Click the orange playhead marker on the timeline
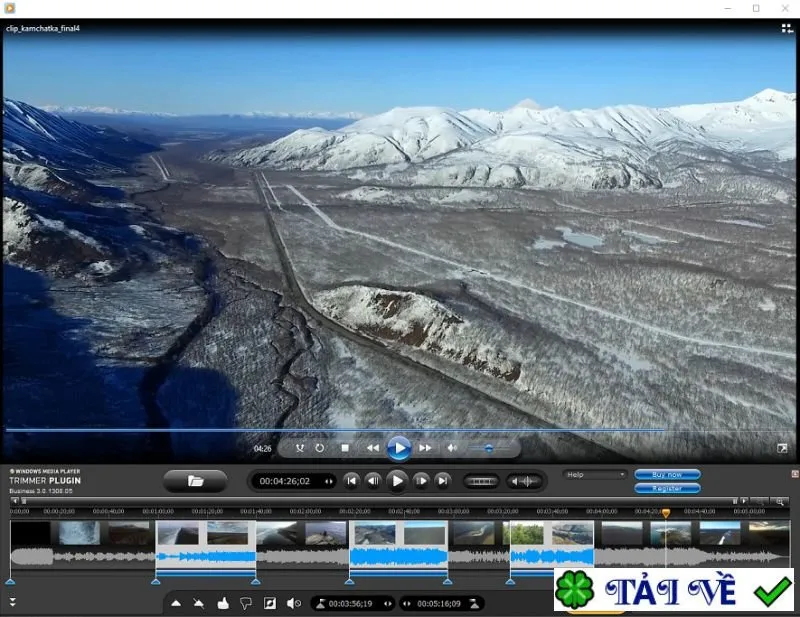This screenshot has height=617, width=800. (666, 513)
